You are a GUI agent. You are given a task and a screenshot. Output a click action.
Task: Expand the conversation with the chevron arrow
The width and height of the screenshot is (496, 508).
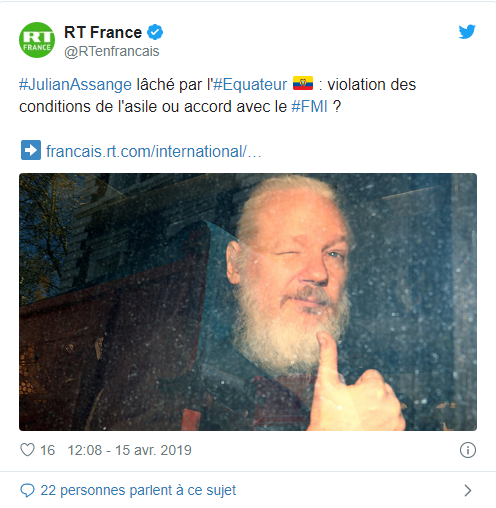468,490
